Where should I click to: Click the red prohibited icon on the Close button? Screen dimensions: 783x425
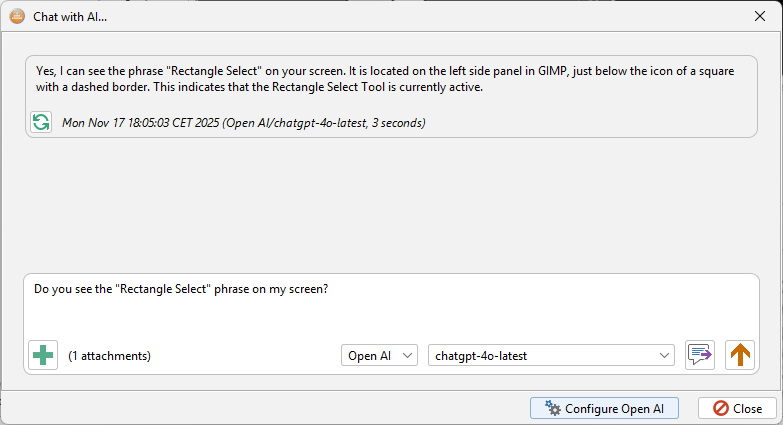[720, 408]
